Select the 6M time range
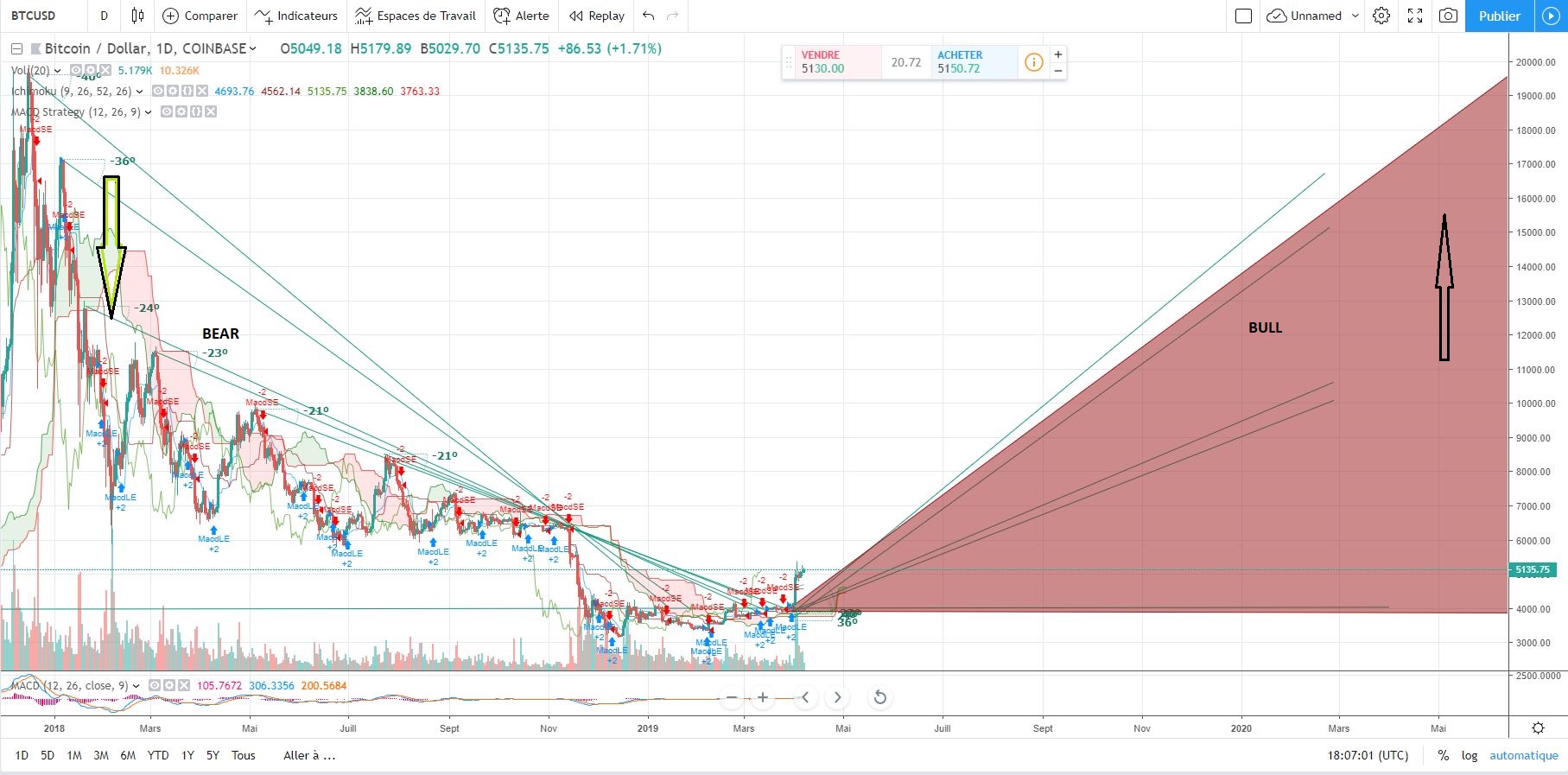The height and width of the screenshot is (775, 1568). [128, 755]
